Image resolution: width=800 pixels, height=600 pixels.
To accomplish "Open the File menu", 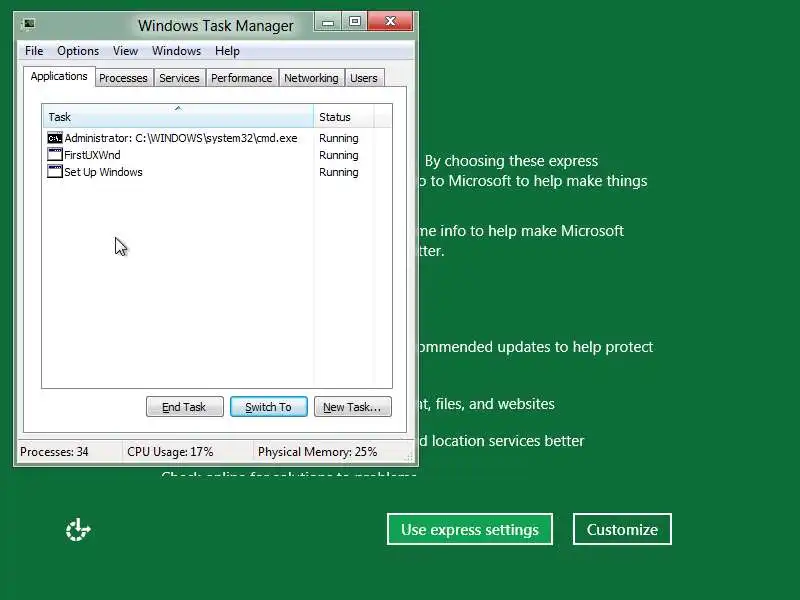I will [34, 51].
